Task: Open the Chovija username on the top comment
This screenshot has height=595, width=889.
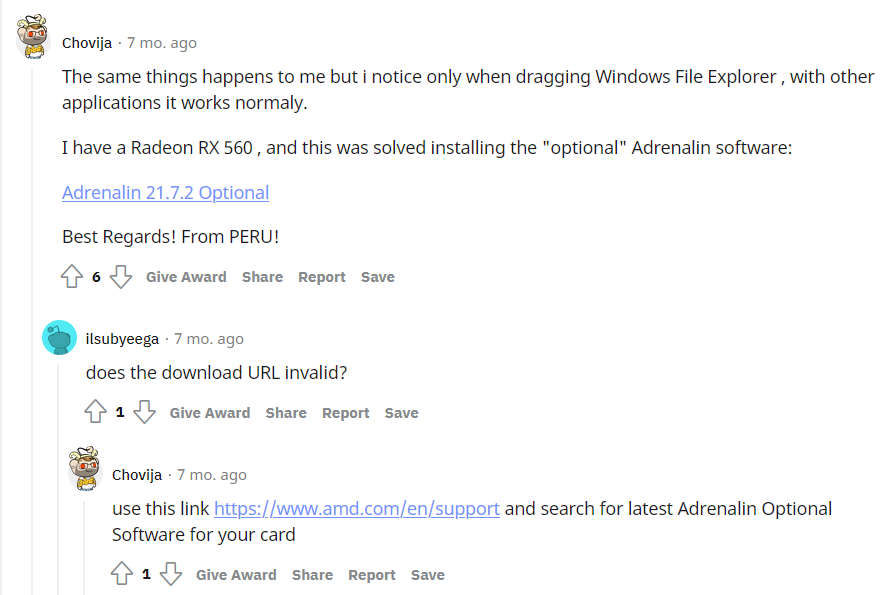Action: [87, 43]
